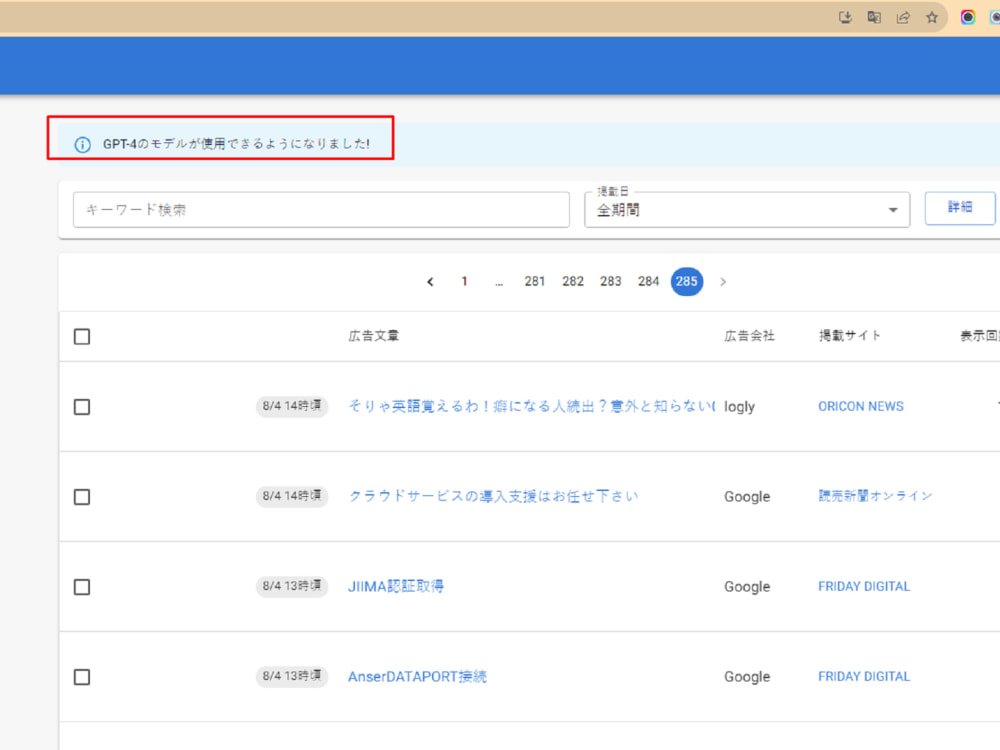Open the 読売新聞オンライン site link

coord(875,496)
